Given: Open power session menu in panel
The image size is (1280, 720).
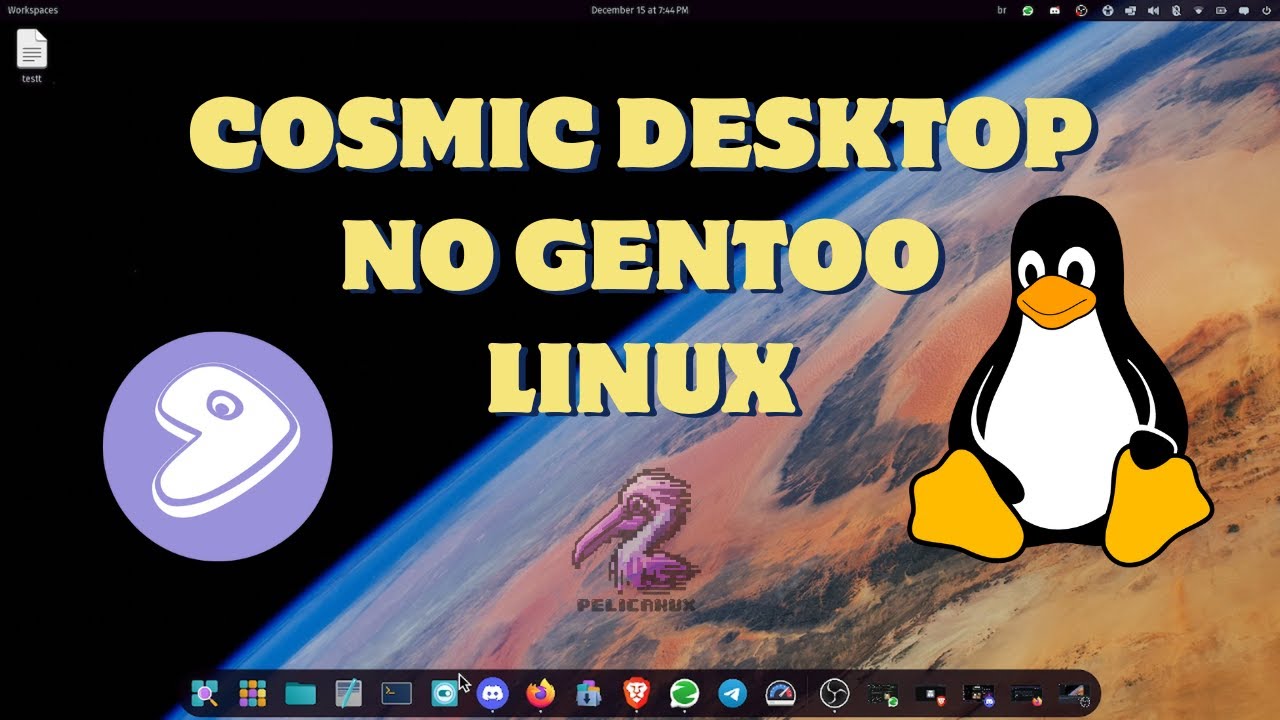Looking at the screenshot, I should 1267,10.
